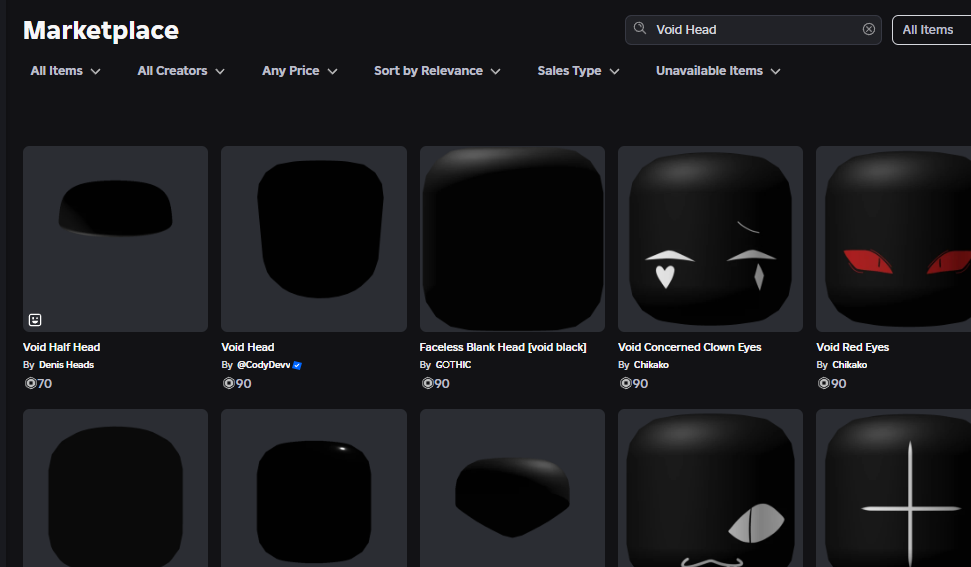Expand Sort by Relevance dropdown
The image size is (971, 567).
pyautogui.click(x=437, y=71)
